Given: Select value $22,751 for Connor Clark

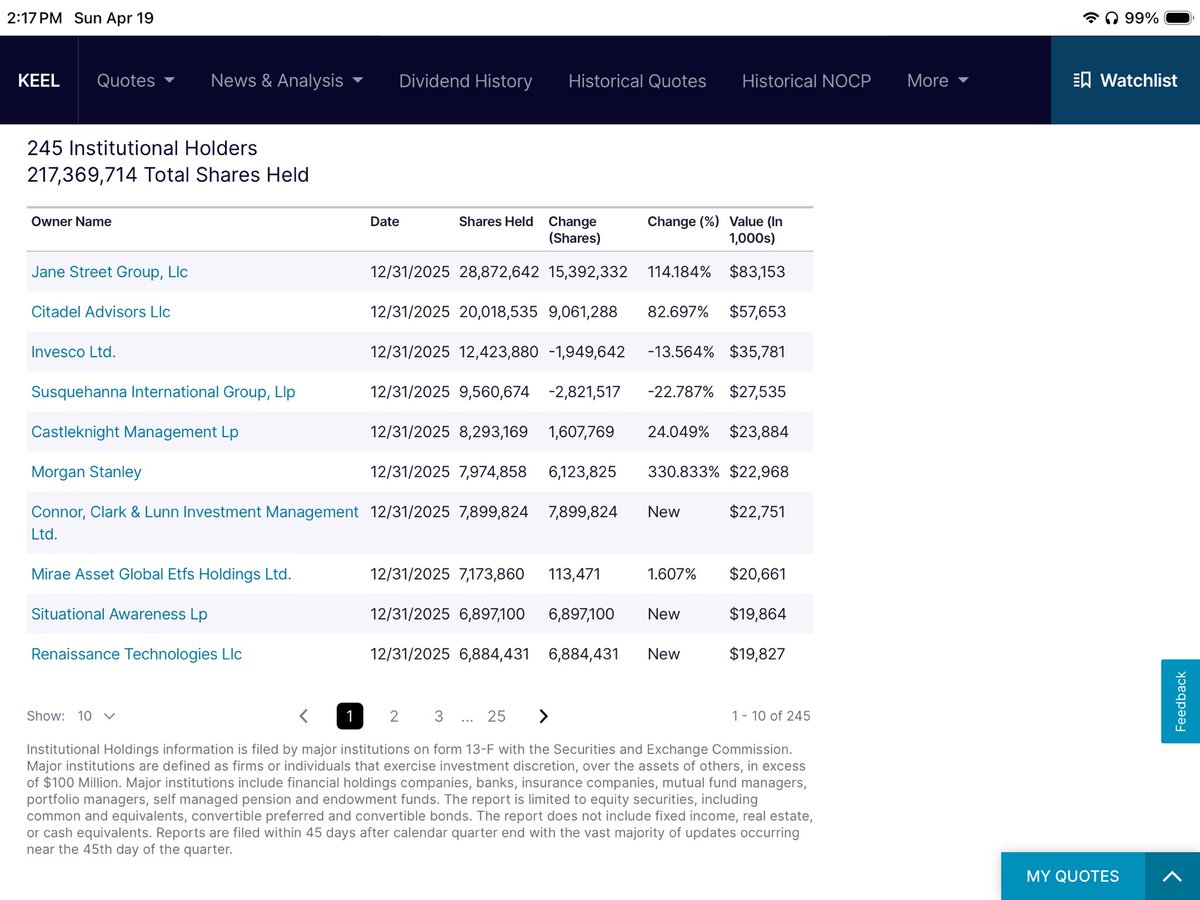Looking at the screenshot, I should [757, 512].
